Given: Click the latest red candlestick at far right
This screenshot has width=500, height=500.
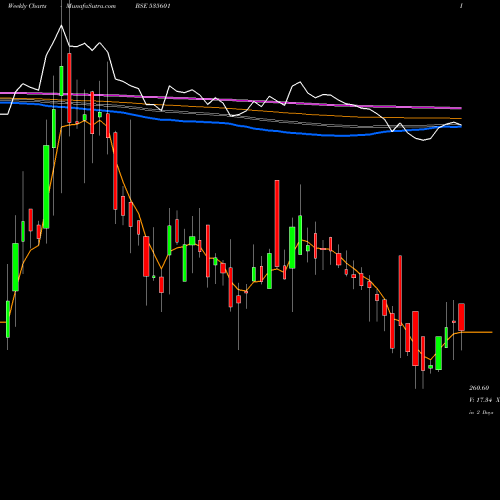Looking at the screenshot, I should click(x=462, y=317).
